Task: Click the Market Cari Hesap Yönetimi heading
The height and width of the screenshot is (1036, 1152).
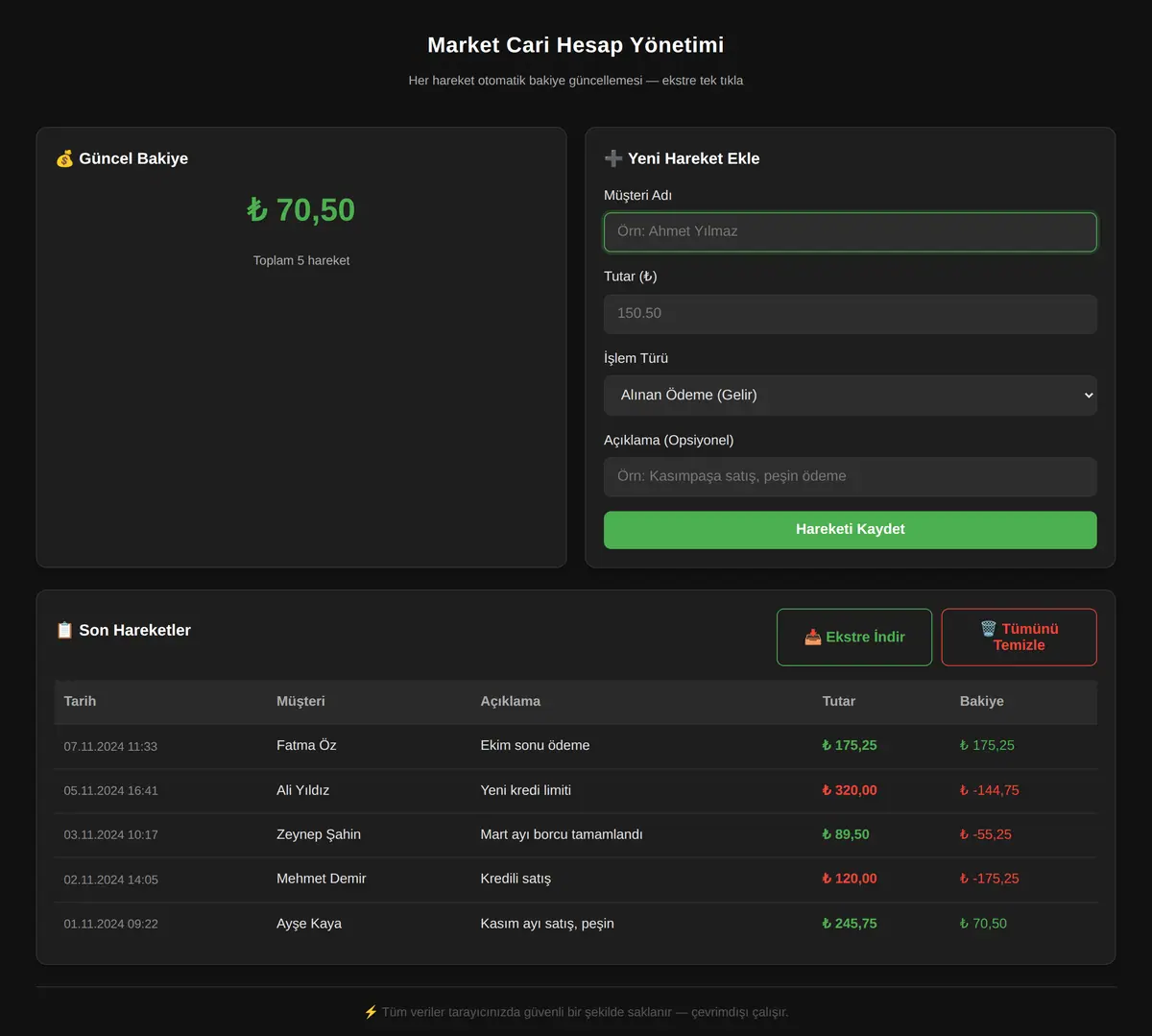Action: tap(576, 45)
